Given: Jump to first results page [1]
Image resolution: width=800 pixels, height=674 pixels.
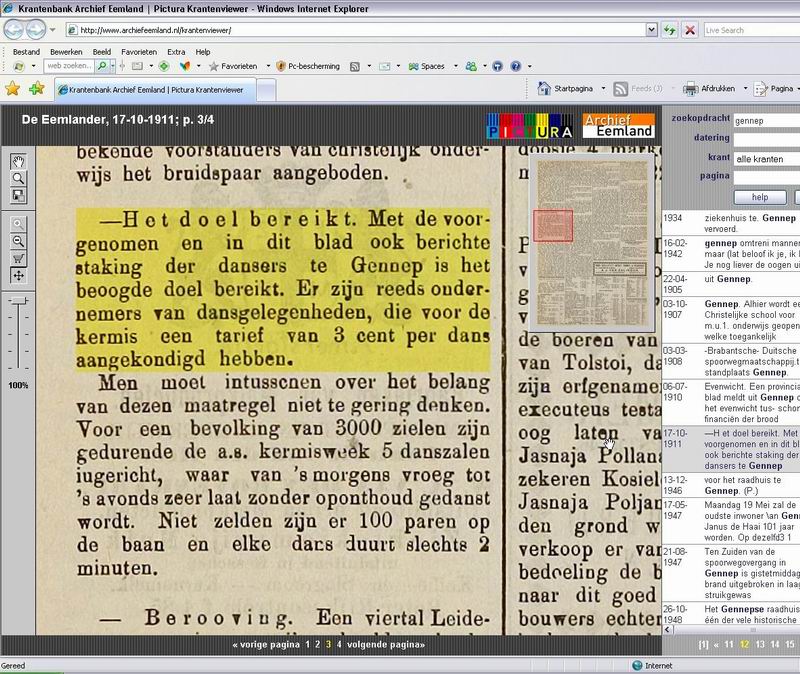Looking at the screenshot, I should point(703,644).
